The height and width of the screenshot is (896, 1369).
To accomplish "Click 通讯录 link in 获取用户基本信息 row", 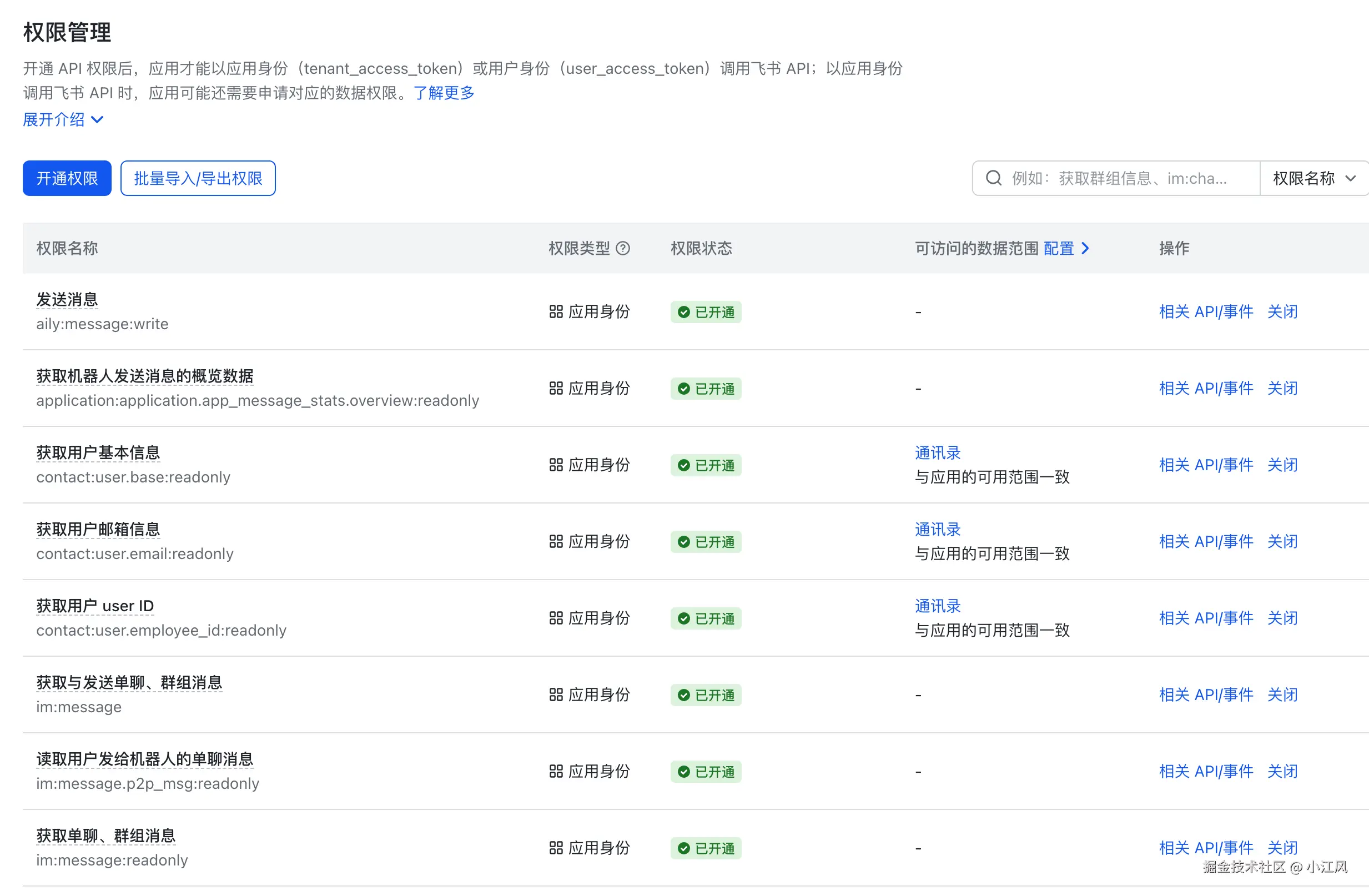I will (x=938, y=453).
